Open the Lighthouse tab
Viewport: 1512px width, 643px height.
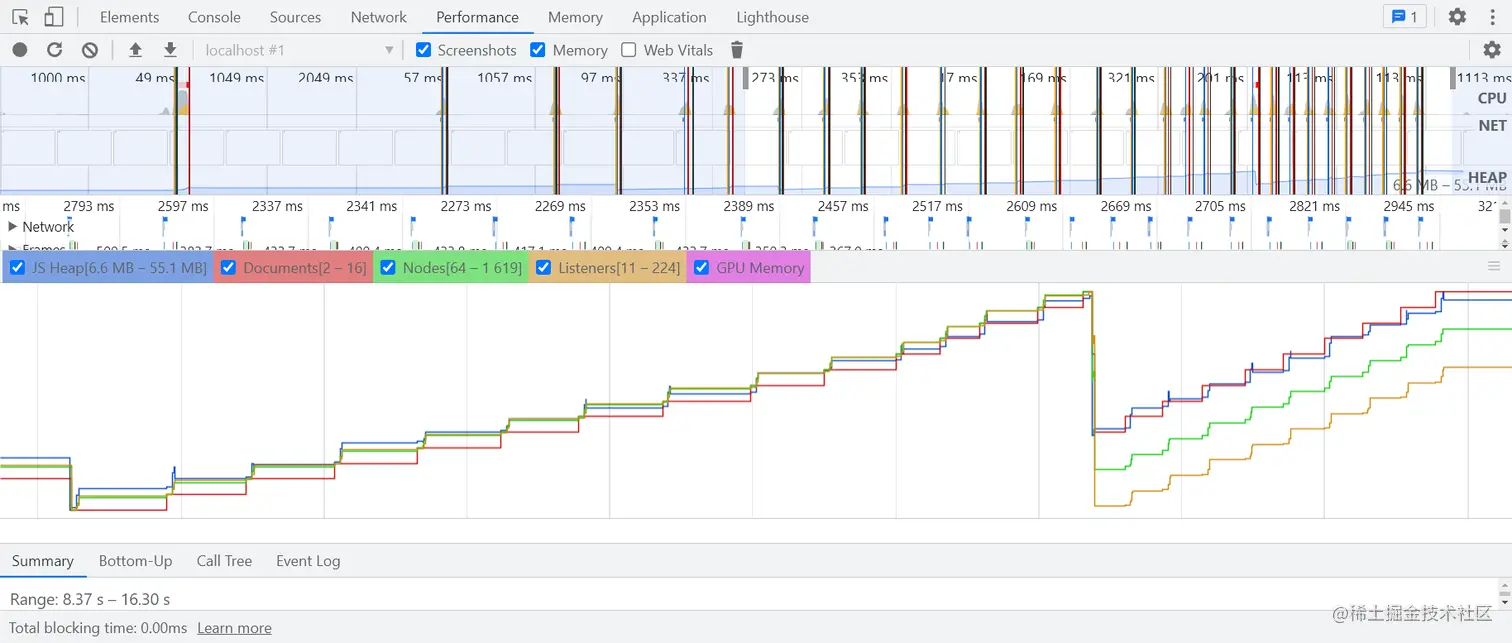point(772,17)
